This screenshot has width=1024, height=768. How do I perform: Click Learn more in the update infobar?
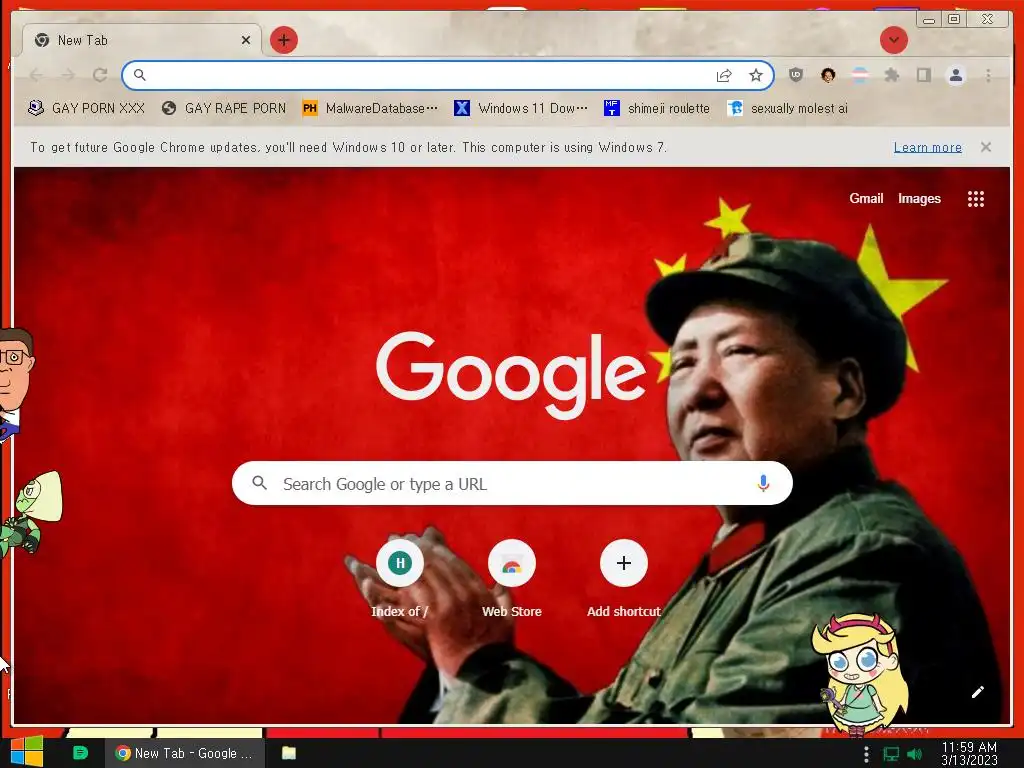point(927,148)
